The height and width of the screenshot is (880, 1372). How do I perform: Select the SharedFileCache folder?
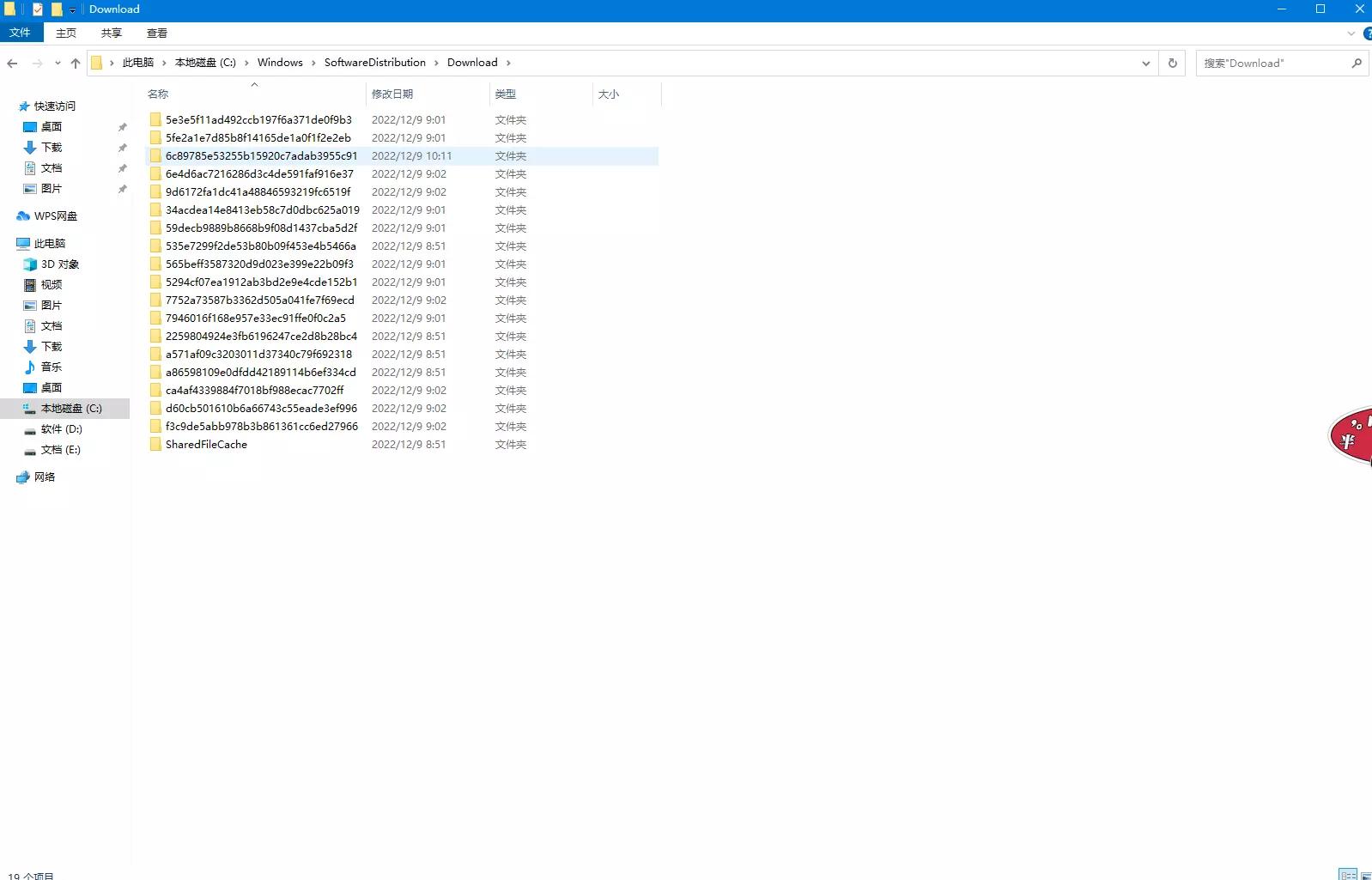tap(206, 445)
